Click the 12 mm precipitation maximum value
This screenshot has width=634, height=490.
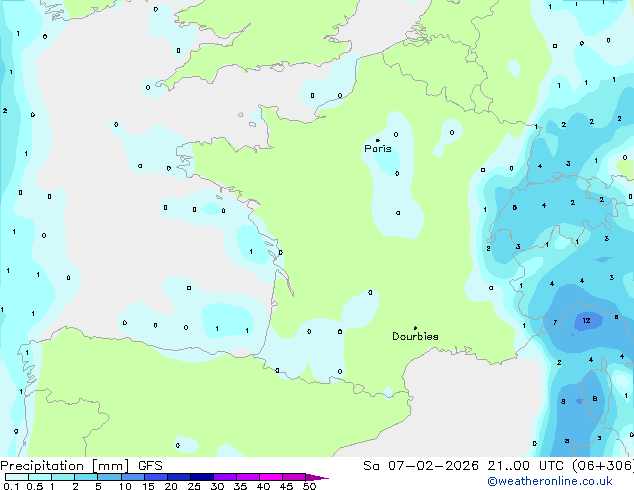point(586,321)
